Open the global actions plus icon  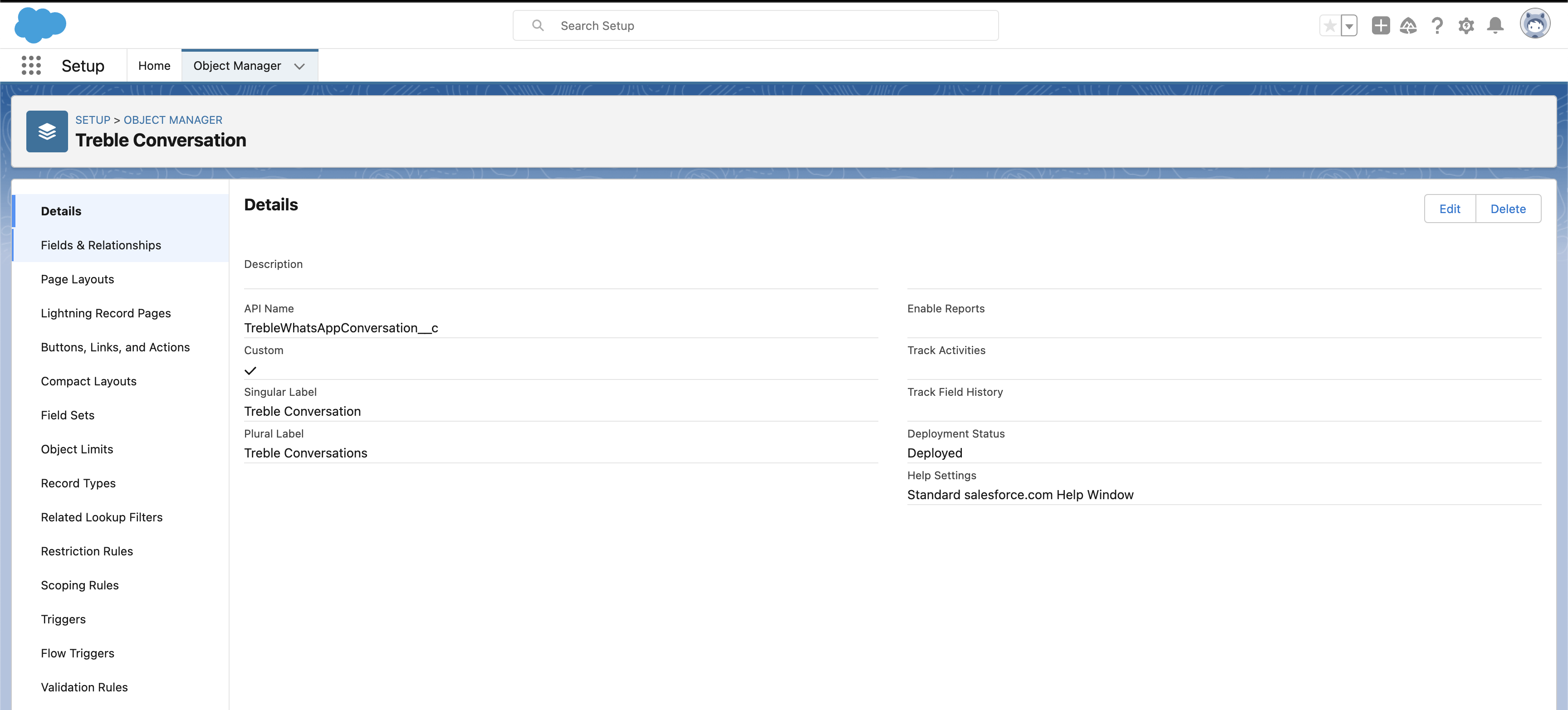click(x=1381, y=25)
